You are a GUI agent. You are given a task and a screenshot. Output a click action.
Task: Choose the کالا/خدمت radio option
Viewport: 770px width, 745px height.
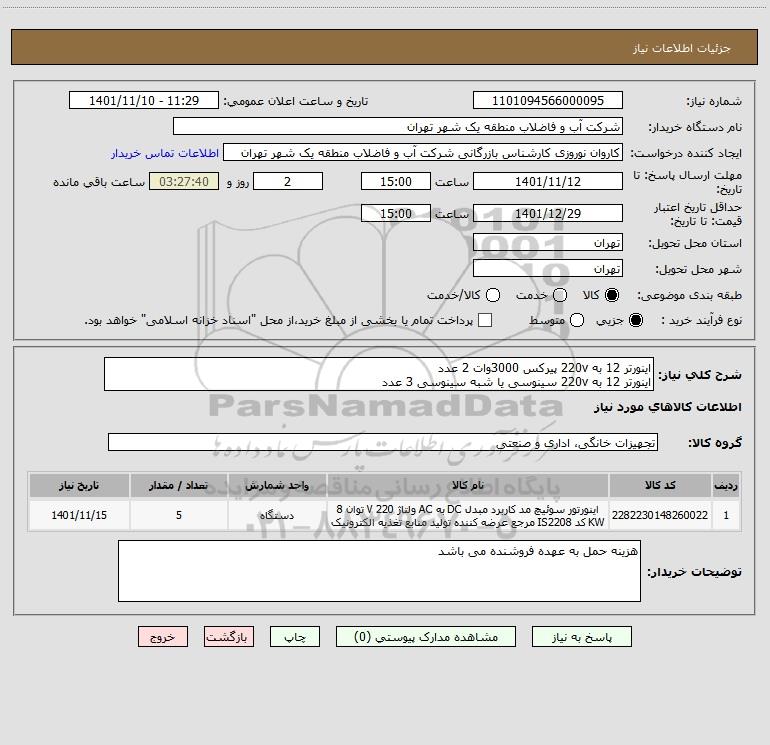[x=493, y=295]
